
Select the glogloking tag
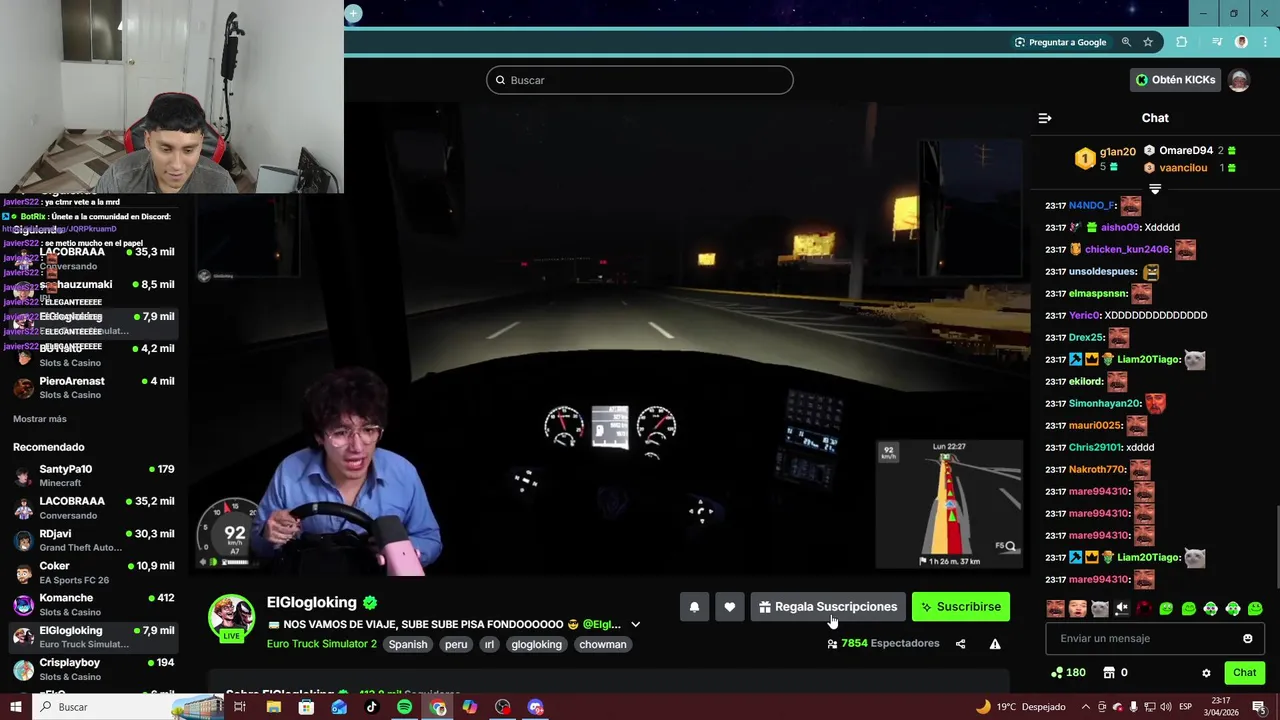coord(537,644)
